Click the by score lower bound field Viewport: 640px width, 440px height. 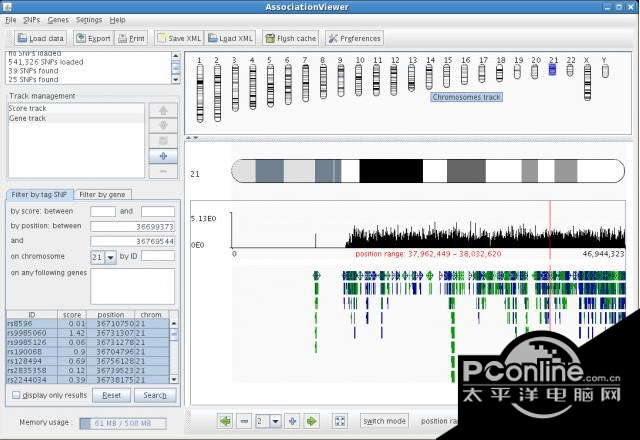pos(103,211)
